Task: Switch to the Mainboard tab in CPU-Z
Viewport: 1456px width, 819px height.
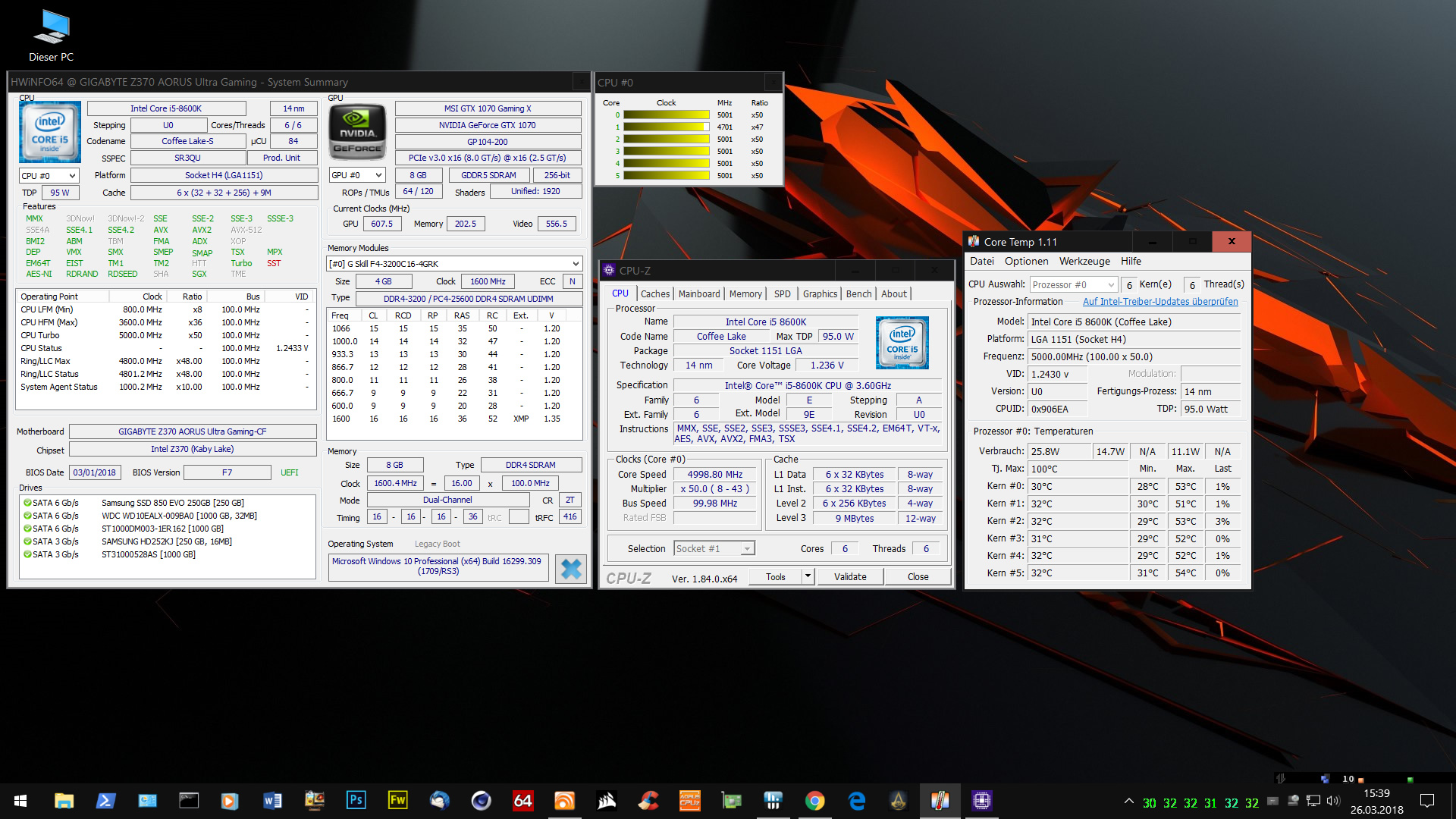Action: point(698,294)
